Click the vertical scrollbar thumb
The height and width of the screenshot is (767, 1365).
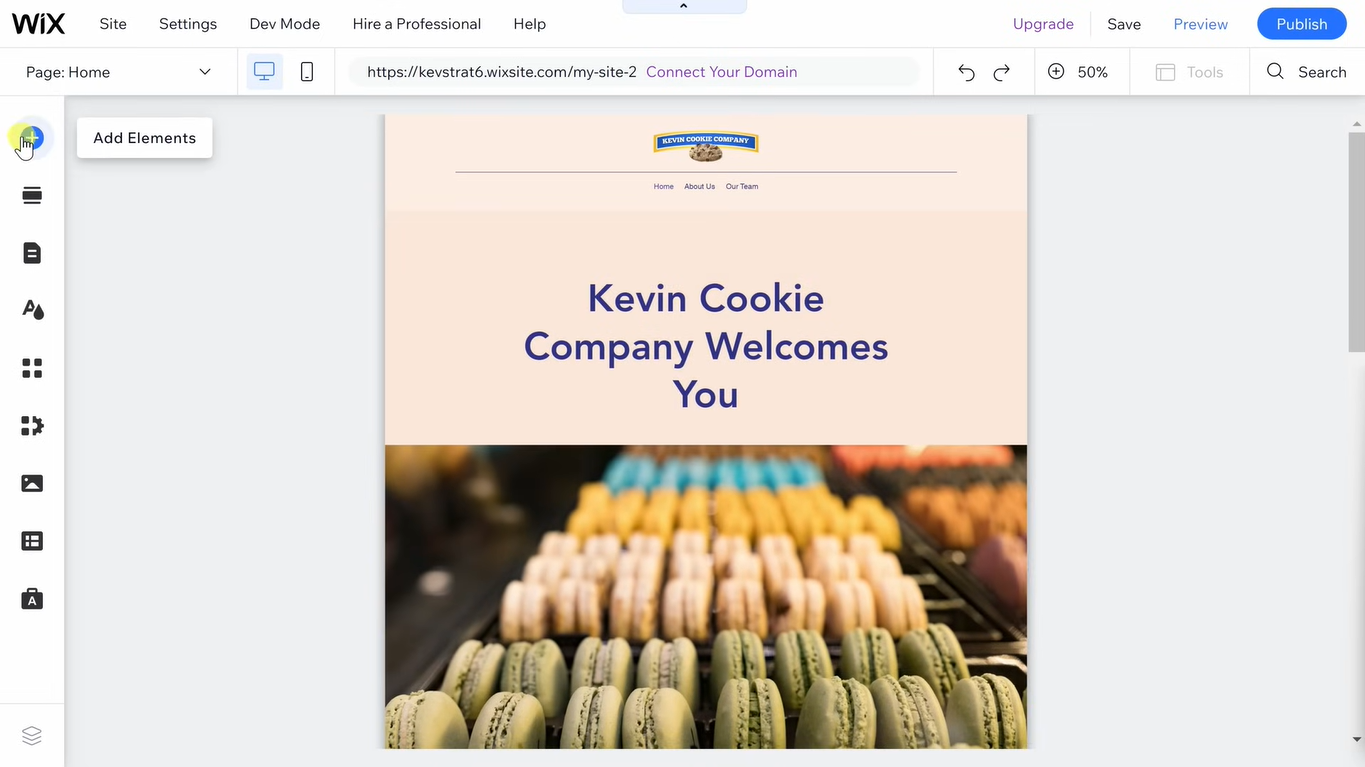1356,242
